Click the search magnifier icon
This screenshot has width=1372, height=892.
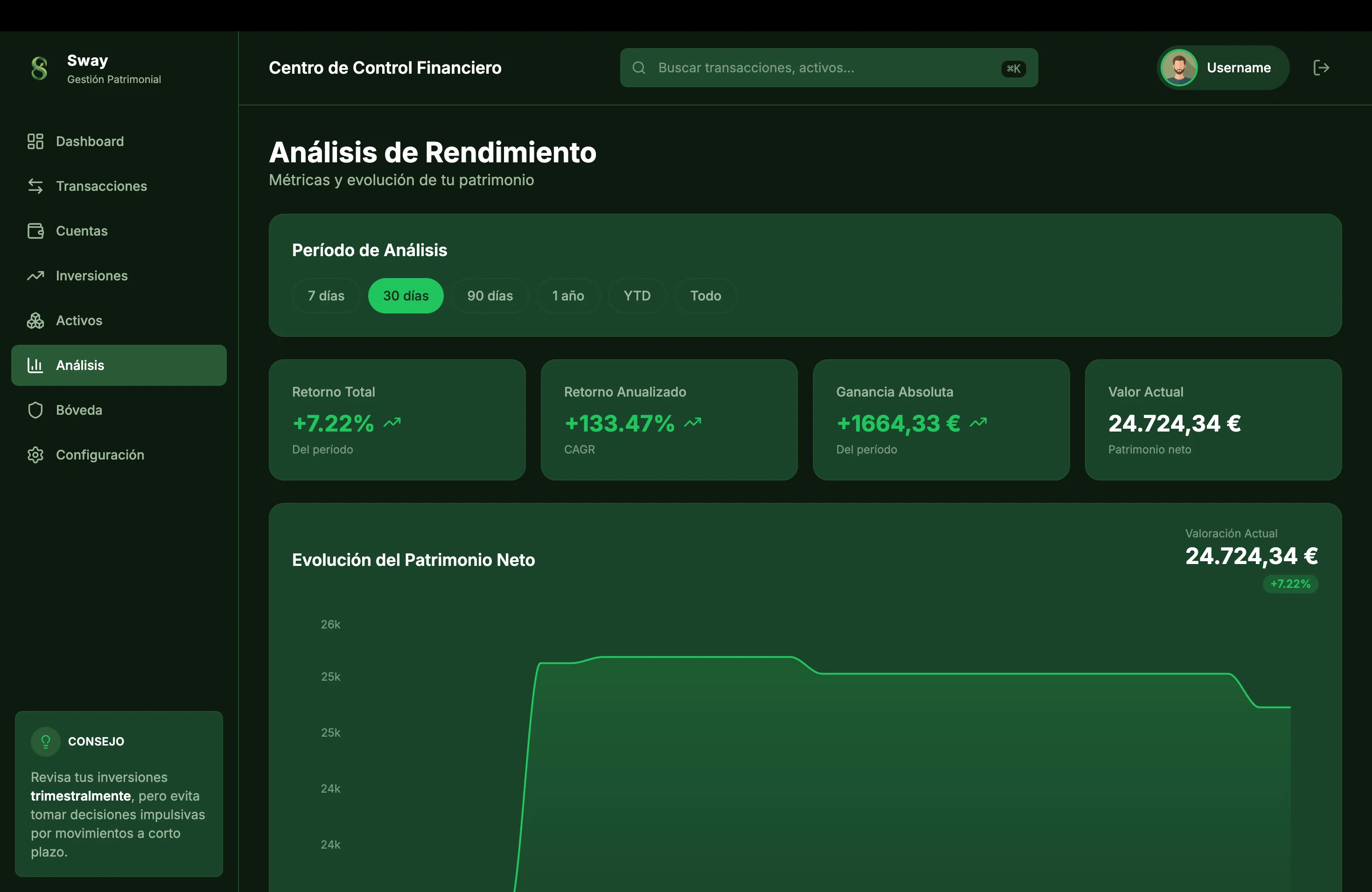point(638,68)
